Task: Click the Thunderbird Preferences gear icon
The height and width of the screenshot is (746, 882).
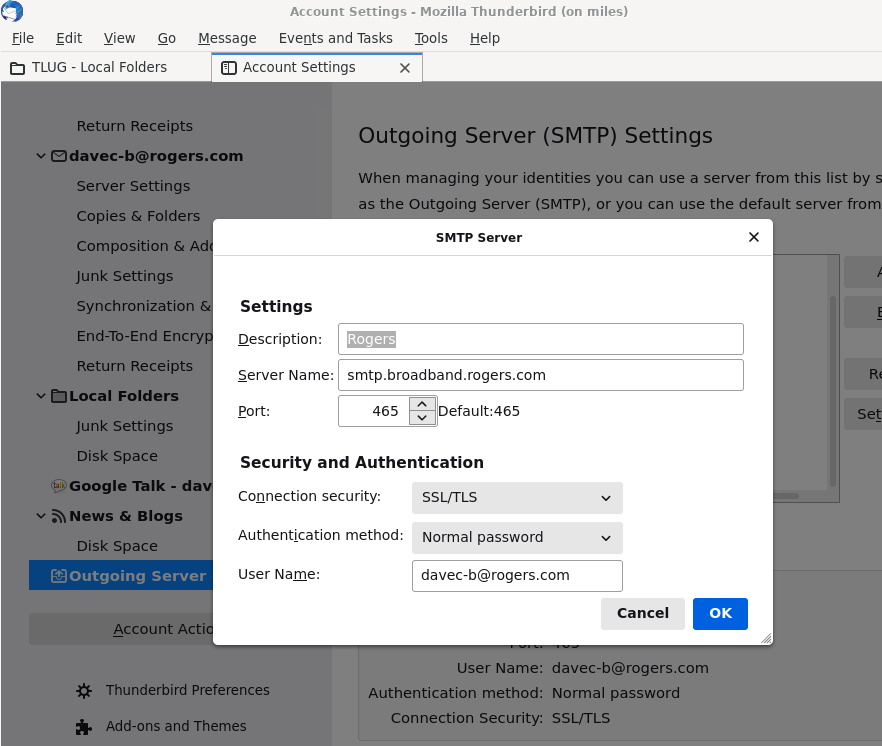Action: coord(84,690)
